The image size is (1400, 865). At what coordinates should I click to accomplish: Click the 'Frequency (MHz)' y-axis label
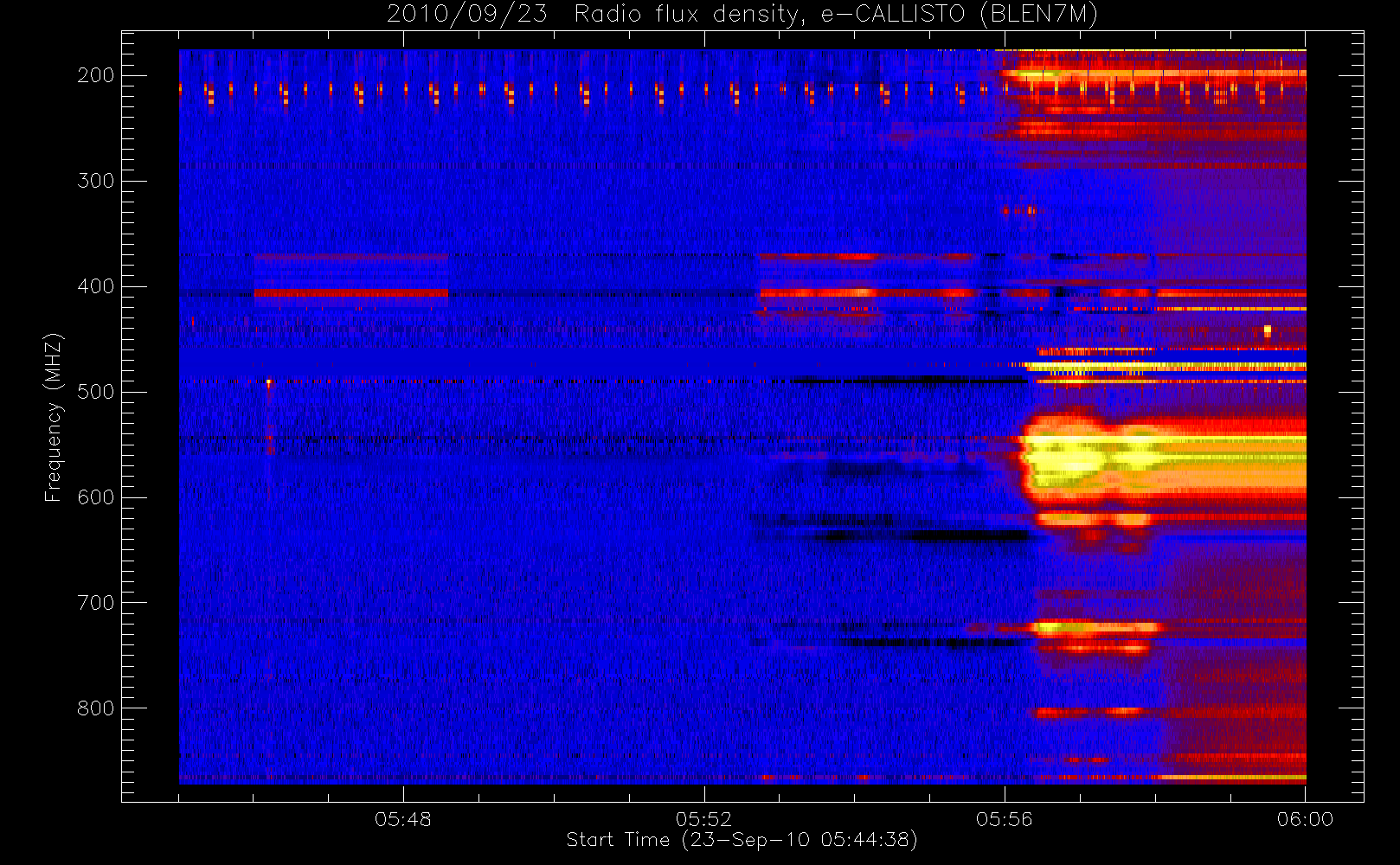pos(54,417)
